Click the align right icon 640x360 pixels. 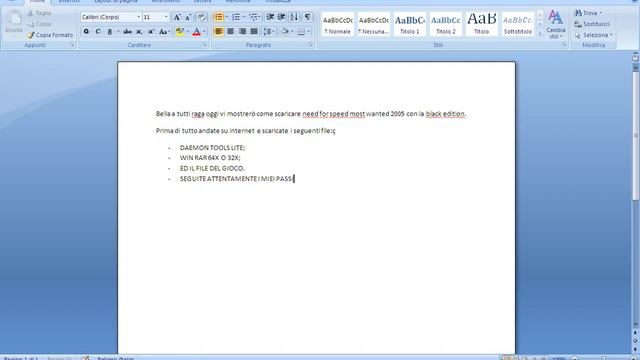tap(242, 31)
